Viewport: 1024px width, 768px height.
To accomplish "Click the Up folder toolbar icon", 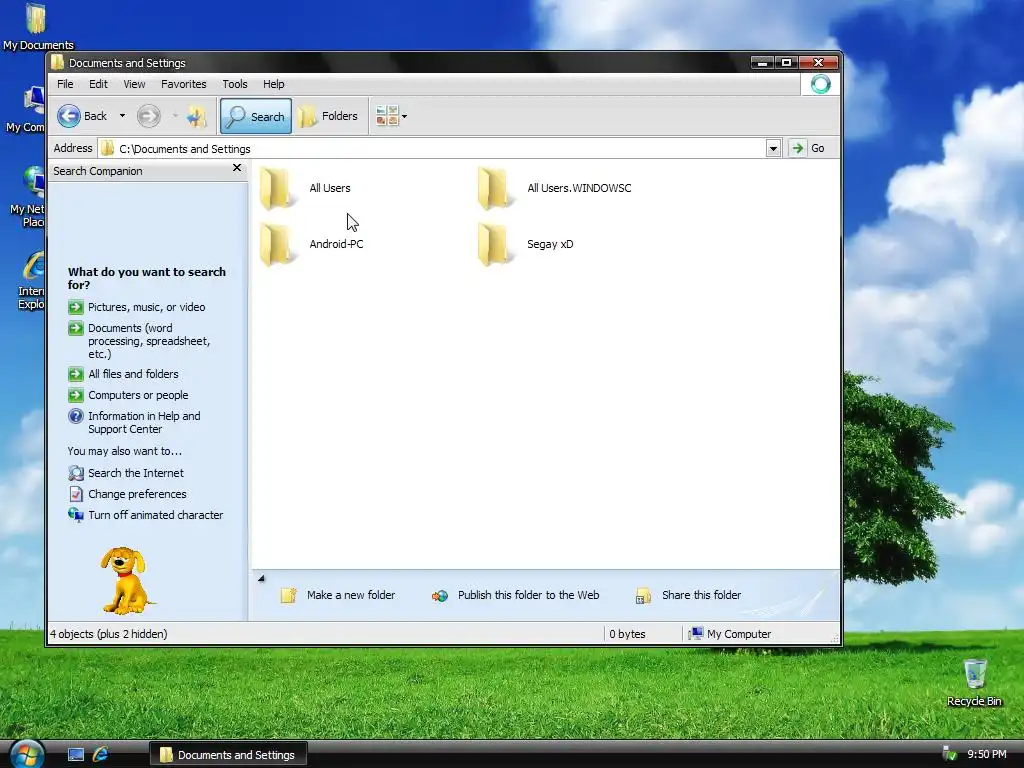I will [x=197, y=116].
